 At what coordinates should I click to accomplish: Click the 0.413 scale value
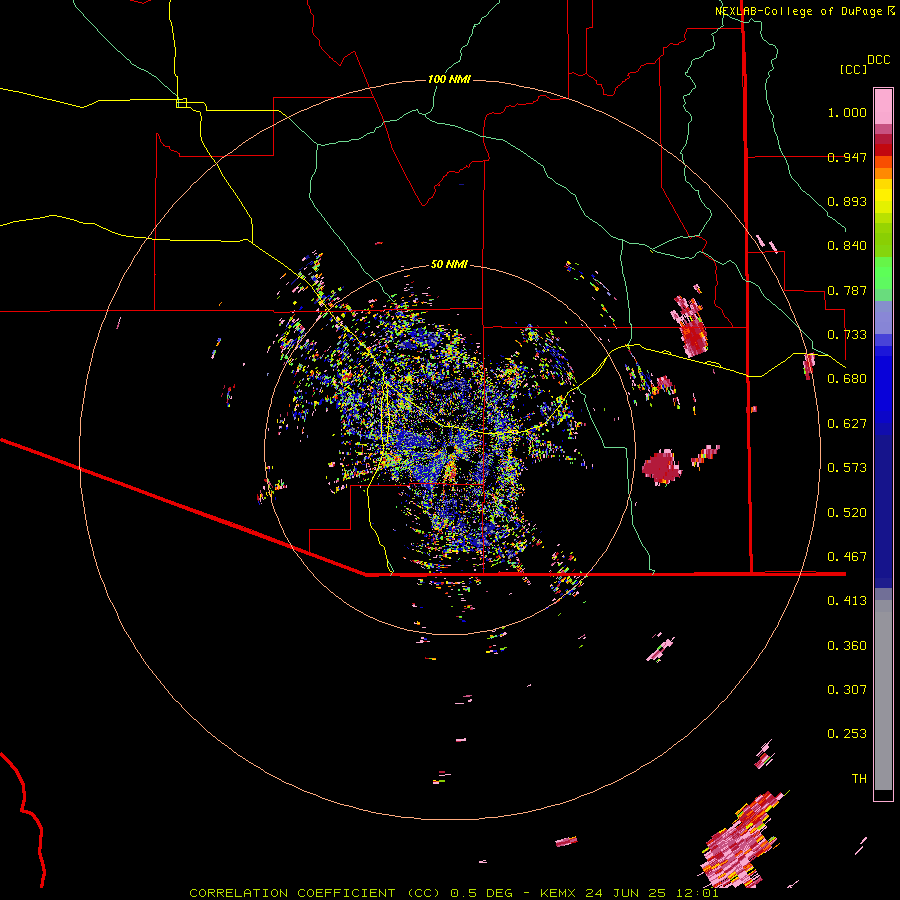tap(847, 601)
